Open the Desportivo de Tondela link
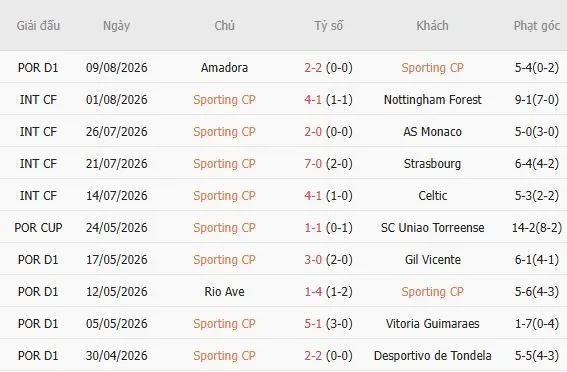Image resolution: width=567 pixels, height=372 pixels. pos(432,355)
